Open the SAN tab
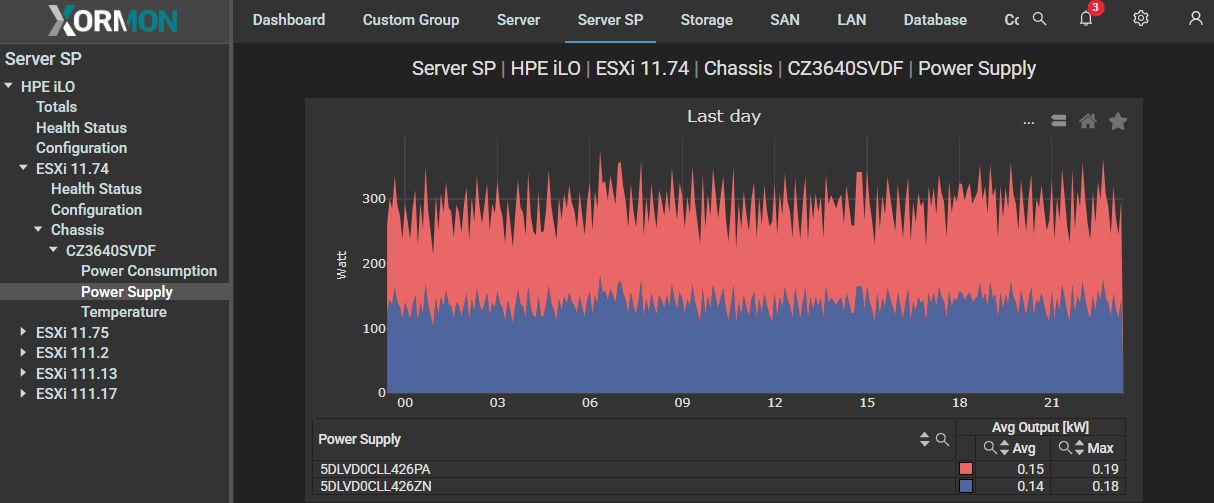The width and height of the screenshot is (1214, 503). click(785, 20)
